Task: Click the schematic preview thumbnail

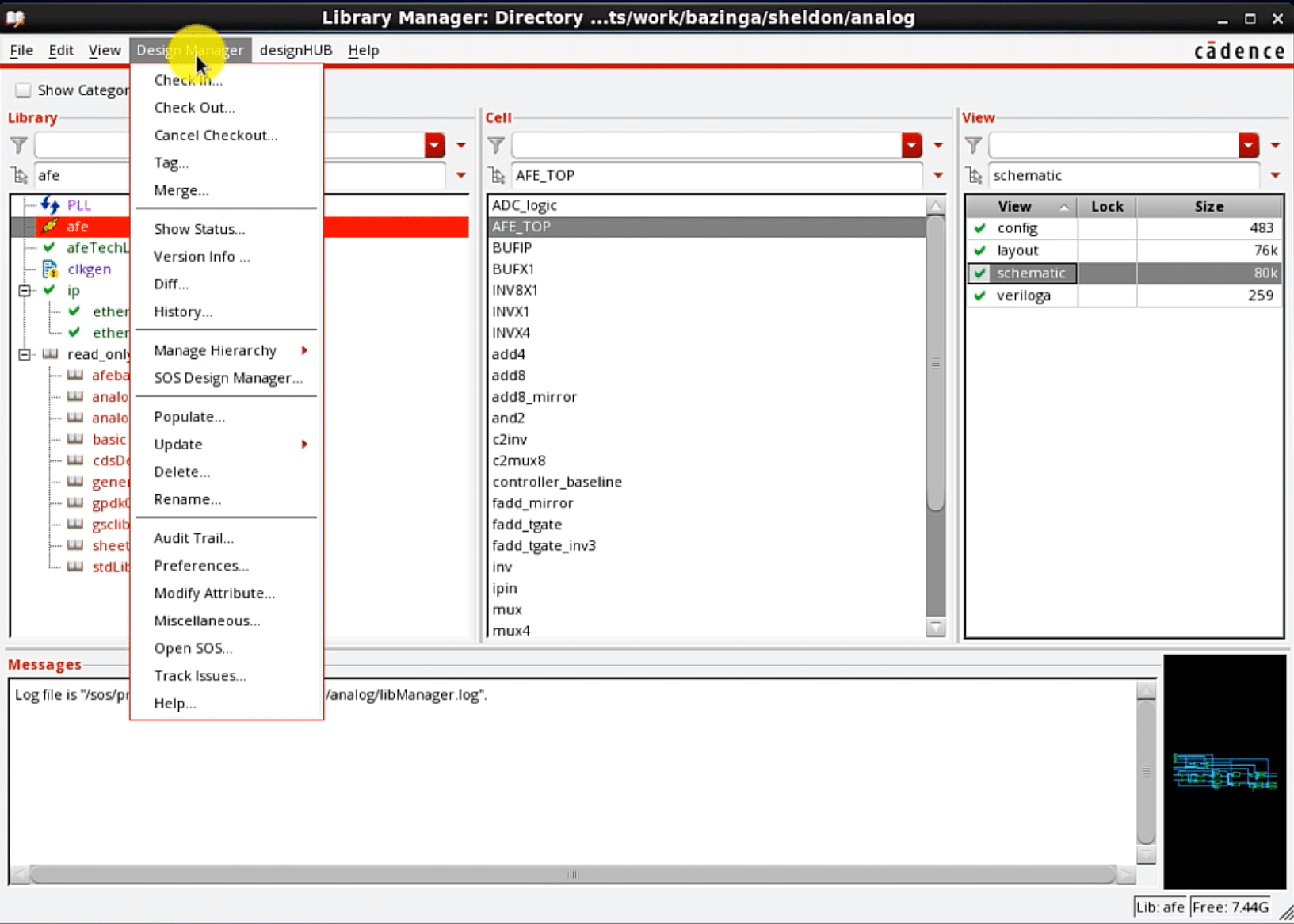Action: (1224, 771)
